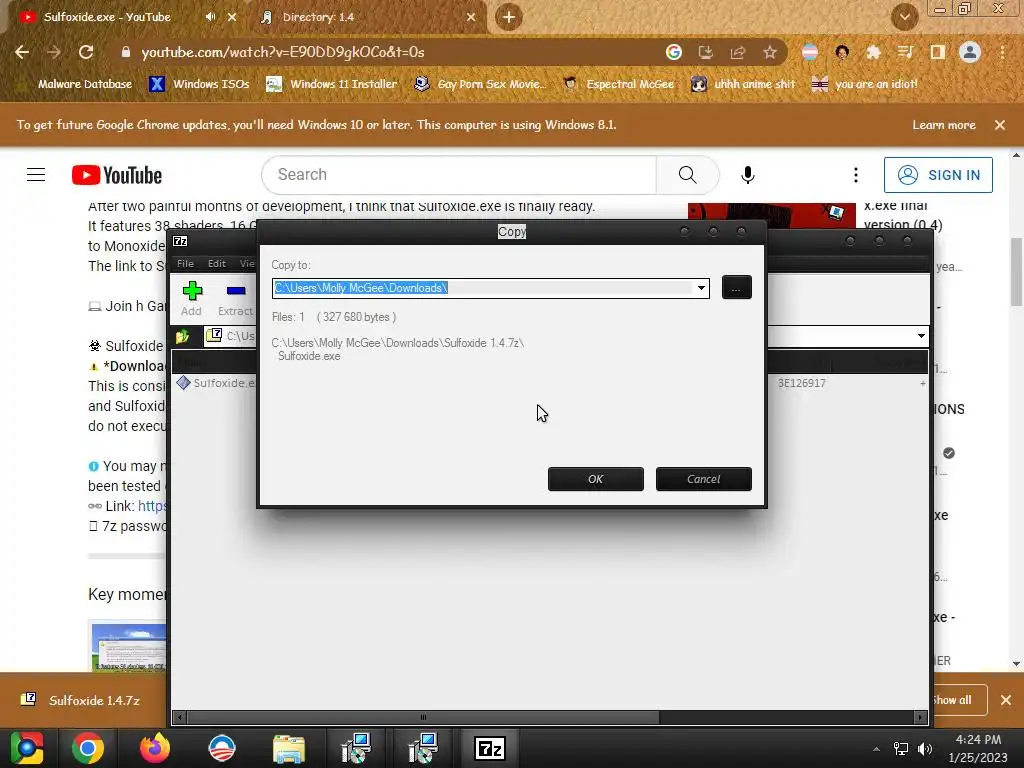The height and width of the screenshot is (768, 1024).
Task: Click the 7-Zip Add toolbar icon
Action: tap(191, 299)
